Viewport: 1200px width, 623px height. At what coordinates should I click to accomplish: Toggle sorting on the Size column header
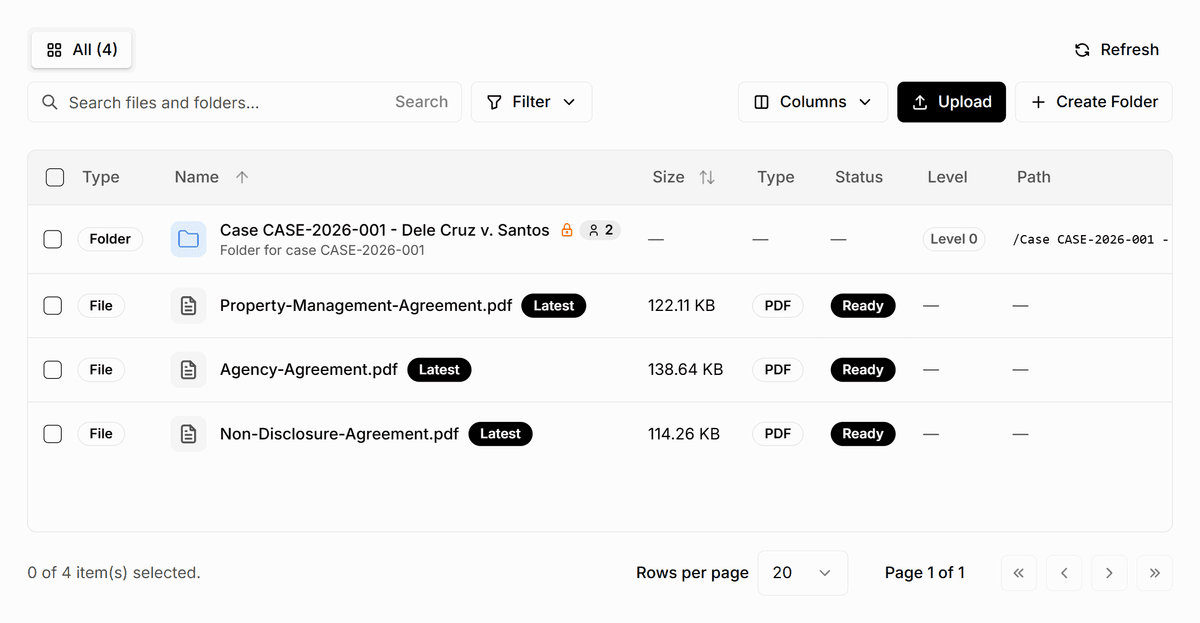coord(684,177)
